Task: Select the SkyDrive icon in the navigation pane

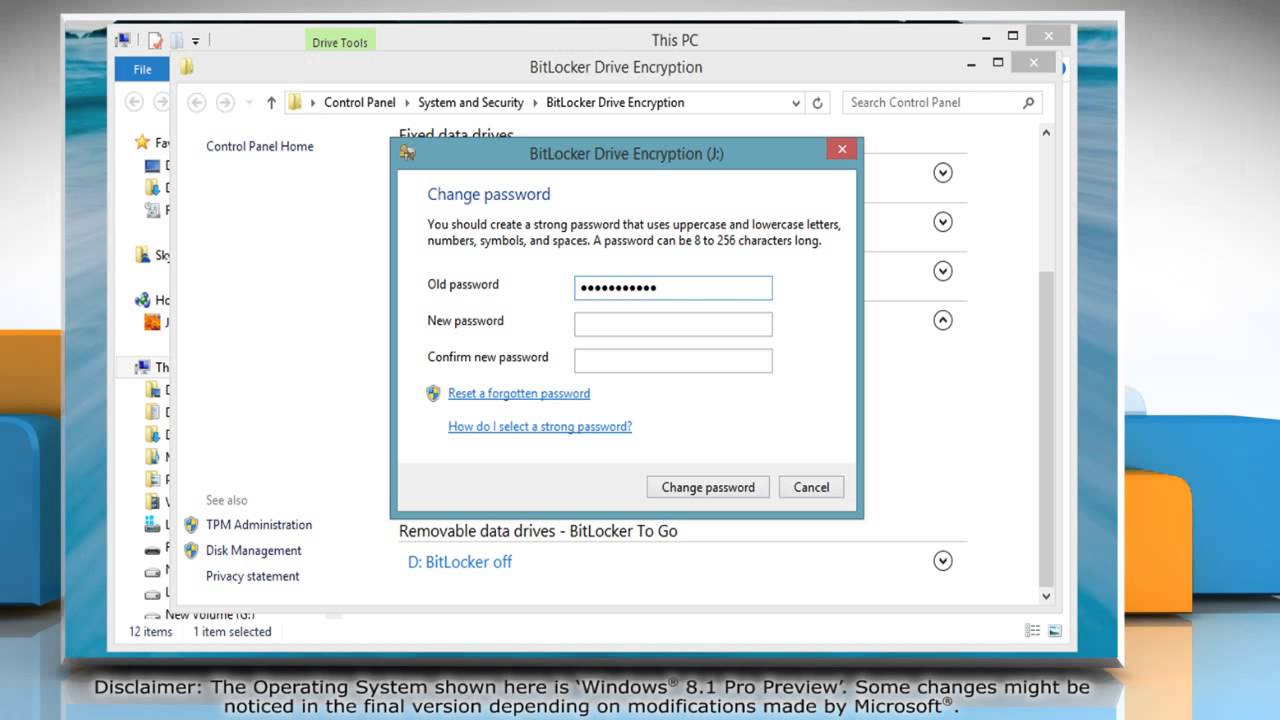Action: point(142,255)
